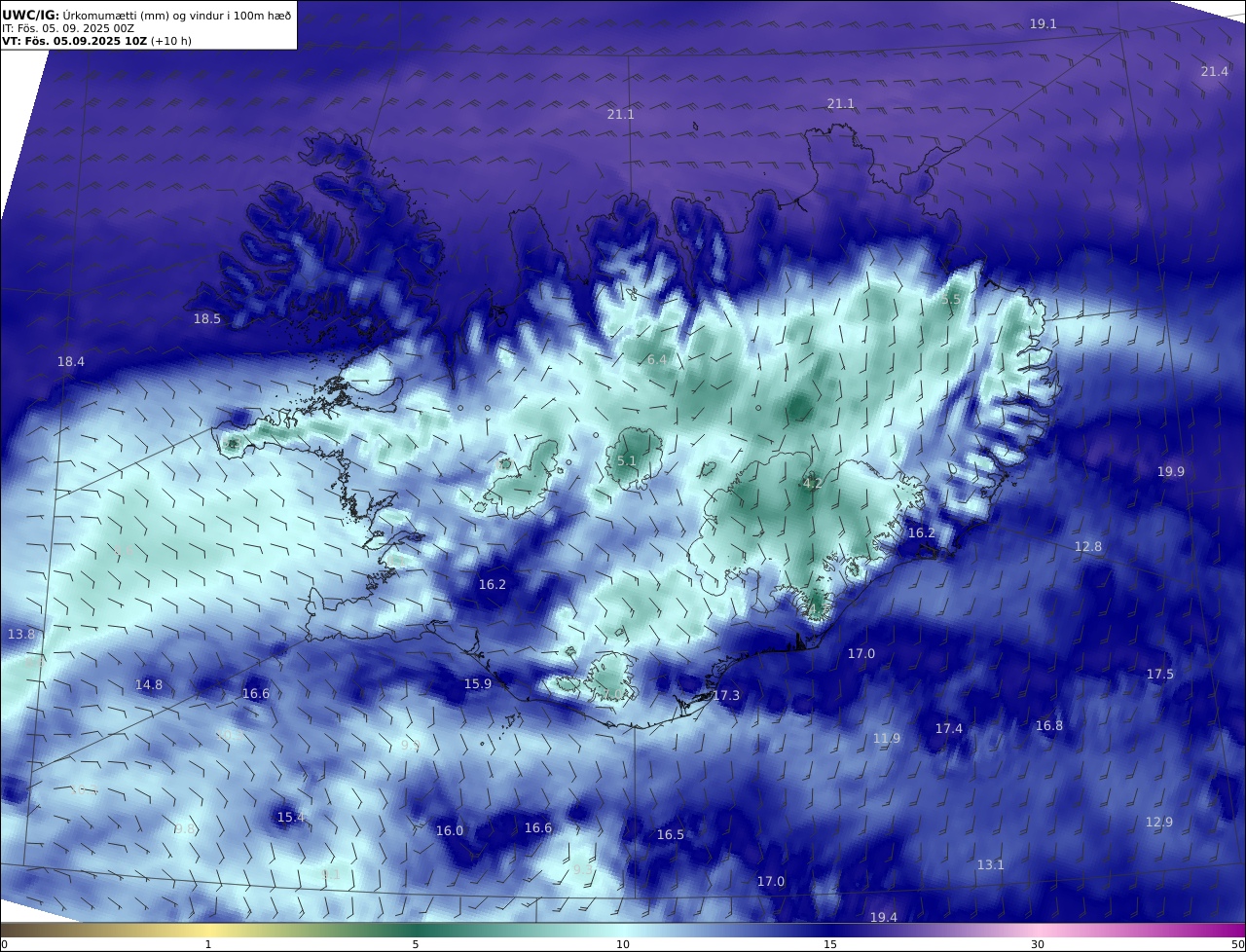The image size is (1246, 952).
Task: Select the 13.1 value label
Action: click(990, 864)
